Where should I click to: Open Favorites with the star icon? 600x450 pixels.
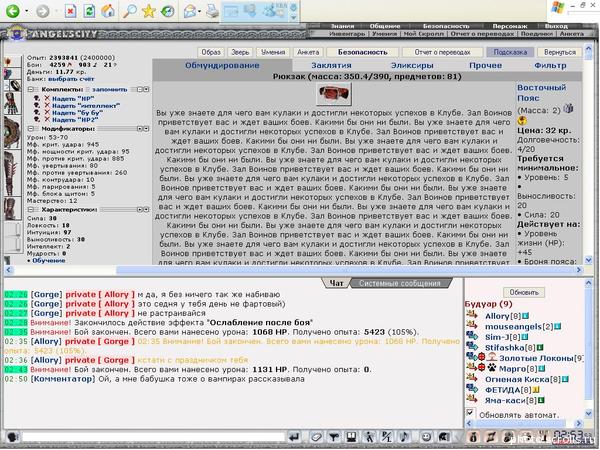[148, 11]
